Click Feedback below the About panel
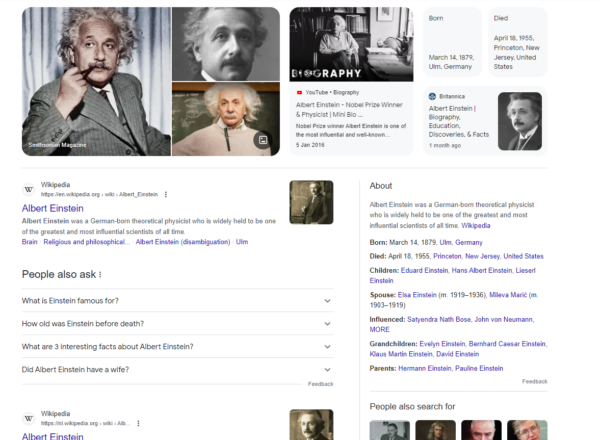The width and height of the screenshot is (600, 440). click(x=534, y=381)
